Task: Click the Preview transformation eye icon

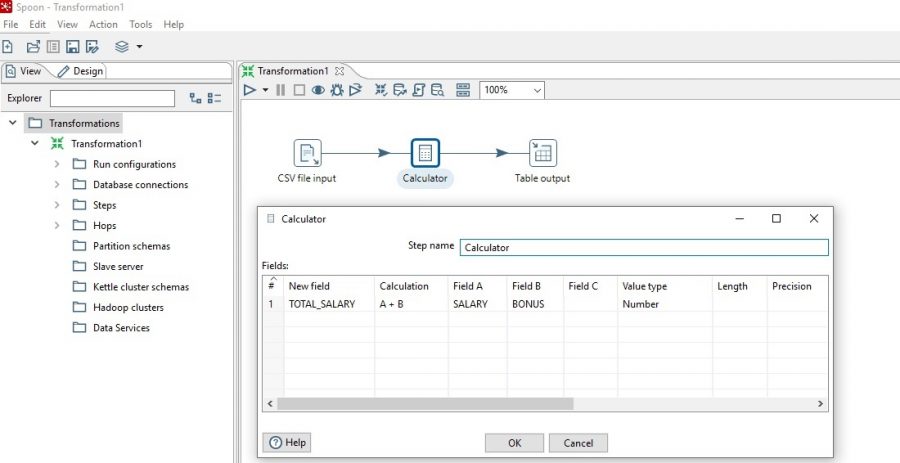Action: click(x=318, y=90)
